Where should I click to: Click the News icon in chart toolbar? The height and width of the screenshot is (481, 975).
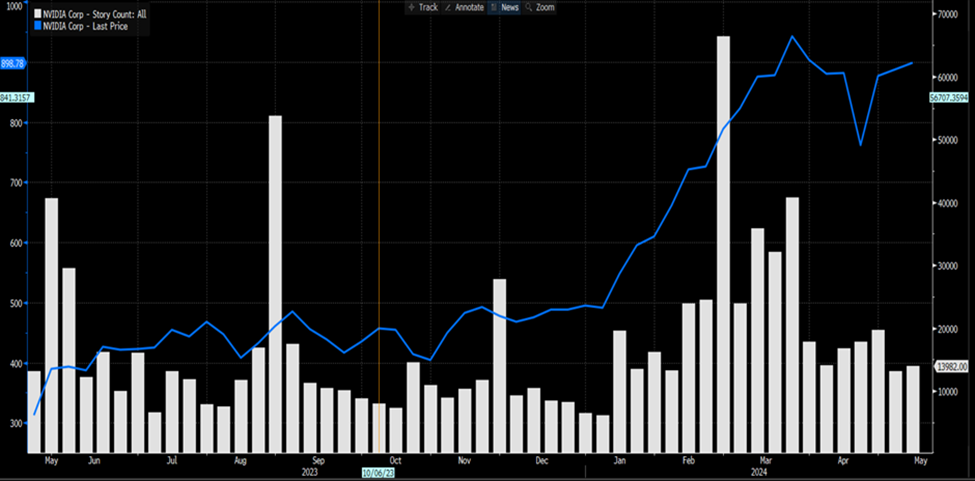493,7
